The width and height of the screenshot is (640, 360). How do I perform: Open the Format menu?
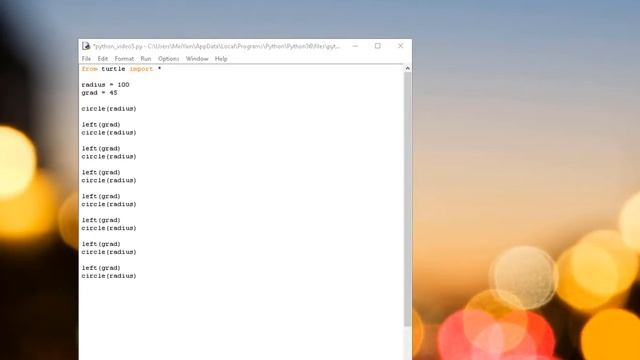pos(124,59)
